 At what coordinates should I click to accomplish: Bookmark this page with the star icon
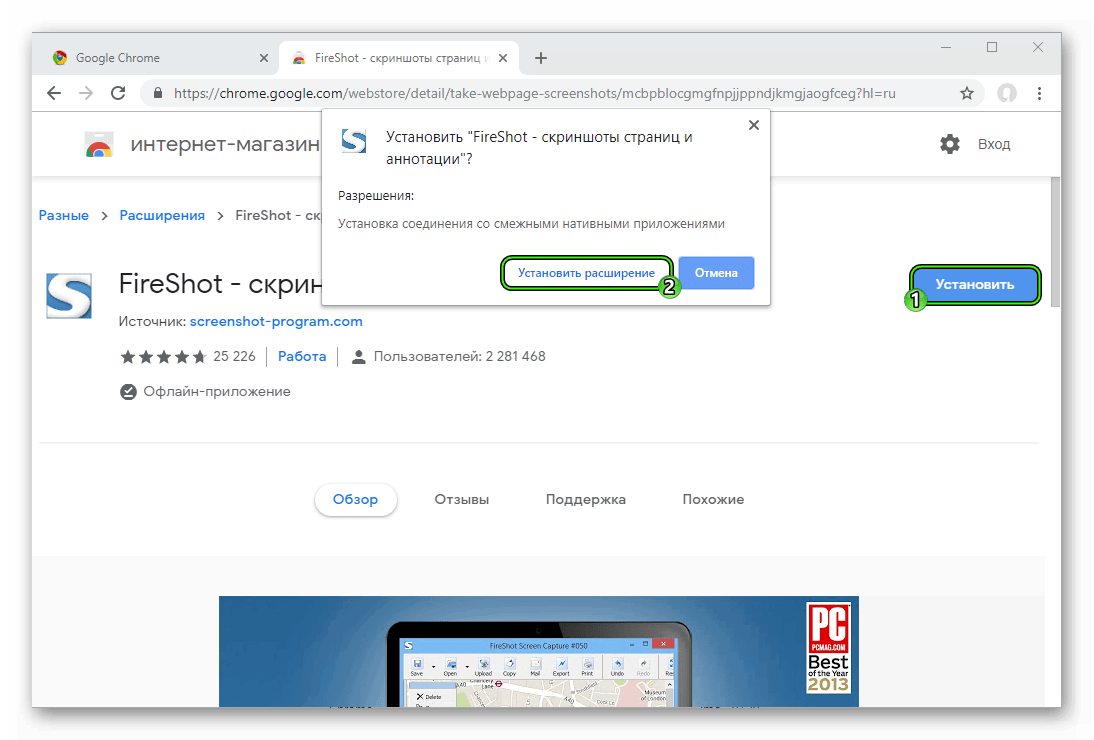click(966, 93)
